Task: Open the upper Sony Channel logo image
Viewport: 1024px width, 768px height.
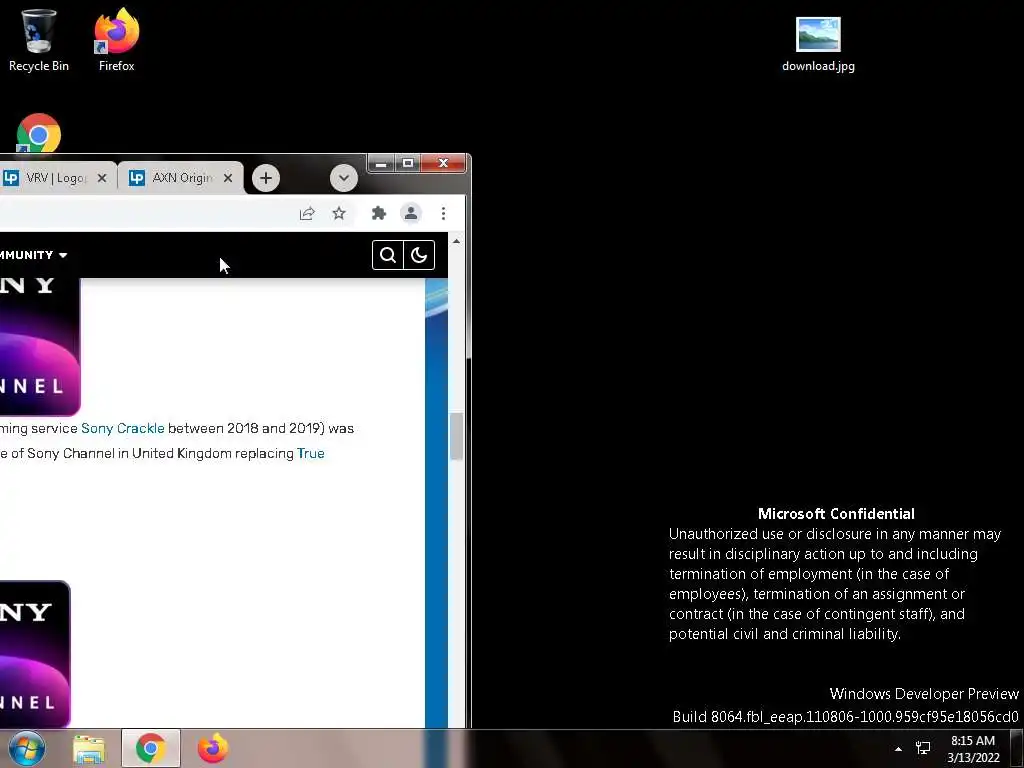Action: pos(39,347)
